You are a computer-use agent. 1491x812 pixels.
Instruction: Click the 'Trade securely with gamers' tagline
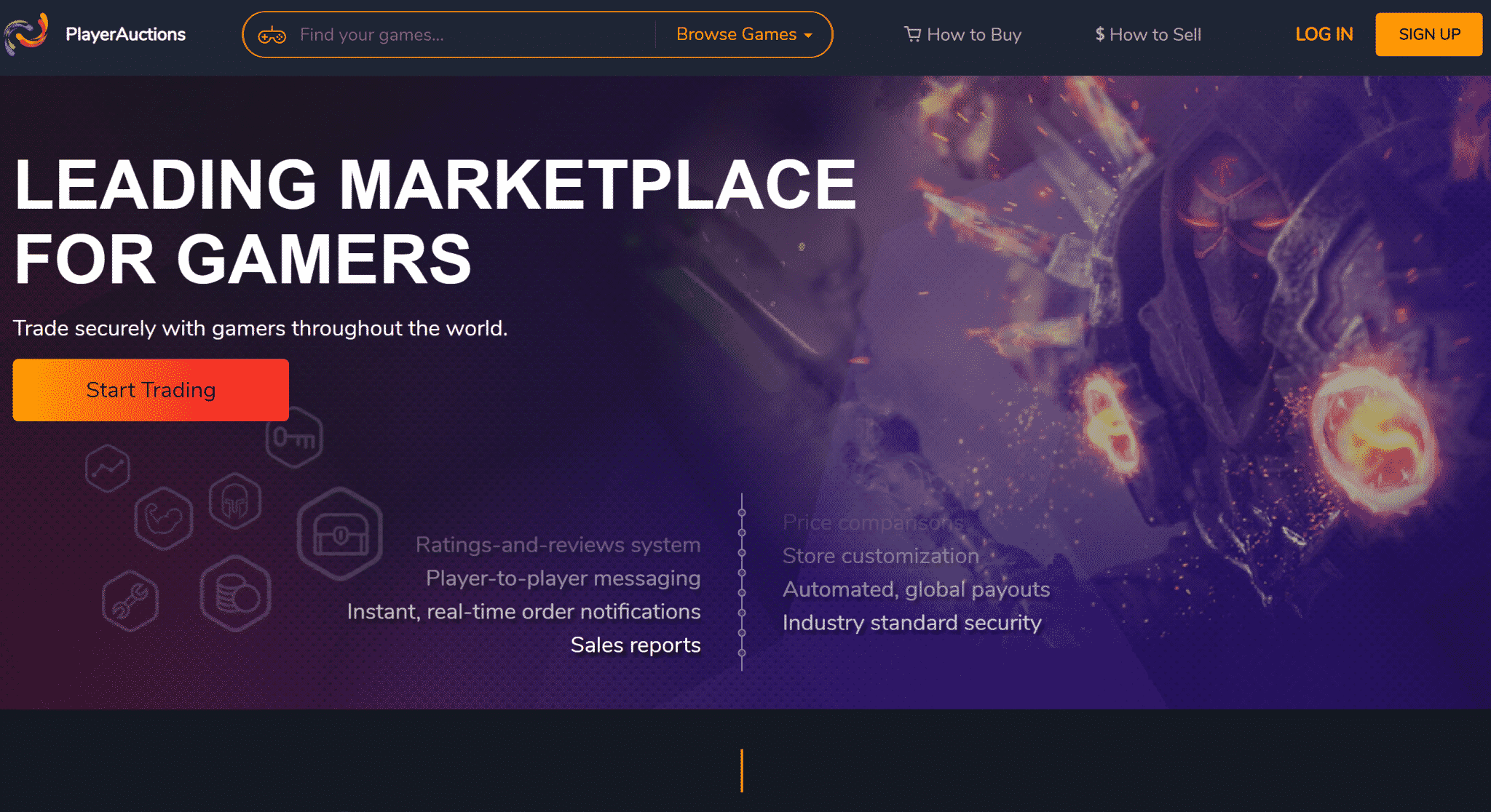pyautogui.click(x=260, y=328)
